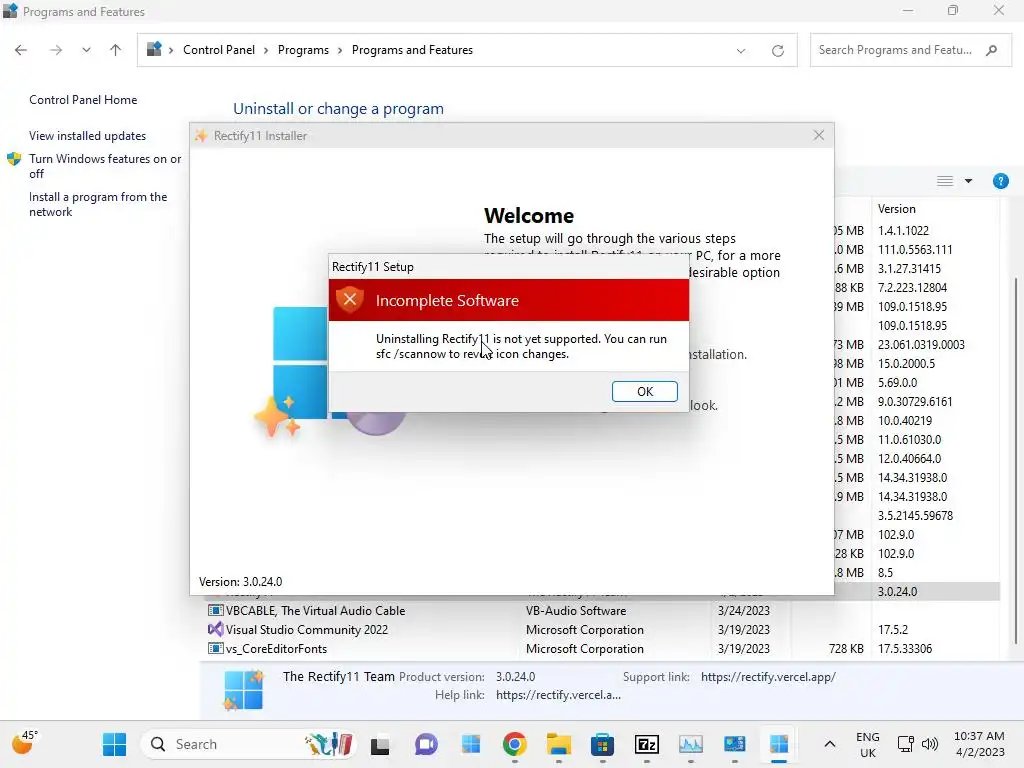1024x768 pixels.
Task: Open recent locations dropdown arrow
Action: point(86,50)
